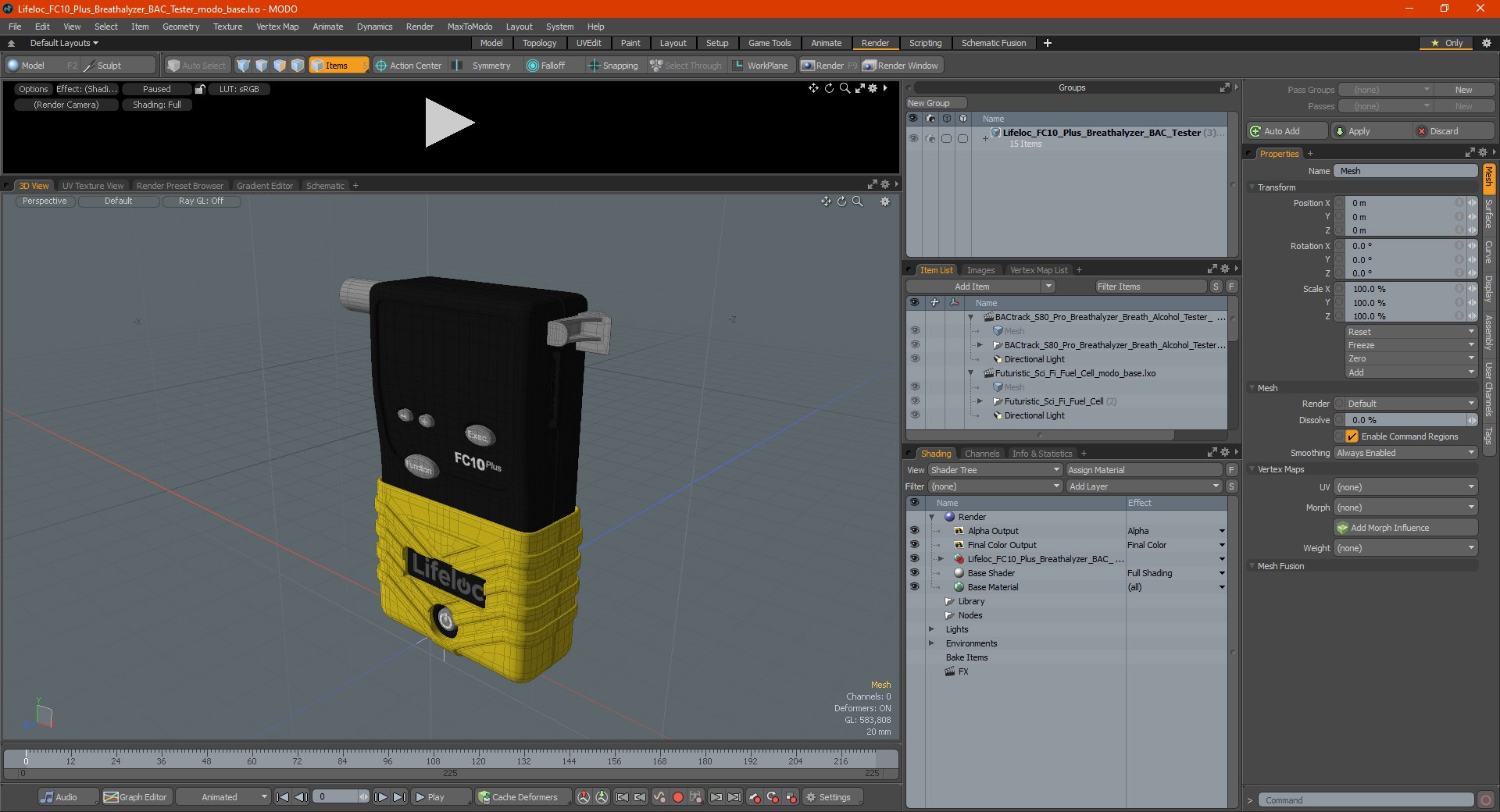This screenshot has height=812, width=1500.
Task: Click the Command input field
Action: pyautogui.click(x=1366, y=800)
